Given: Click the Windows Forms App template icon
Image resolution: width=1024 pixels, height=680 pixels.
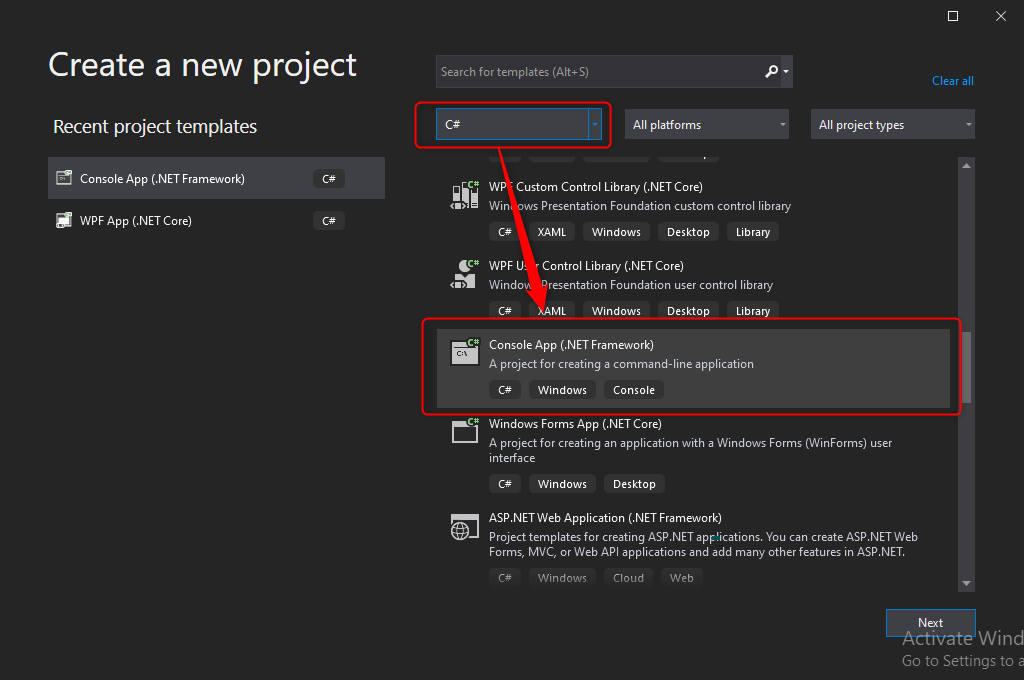Looking at the screenshot, I should pos(465,431).
